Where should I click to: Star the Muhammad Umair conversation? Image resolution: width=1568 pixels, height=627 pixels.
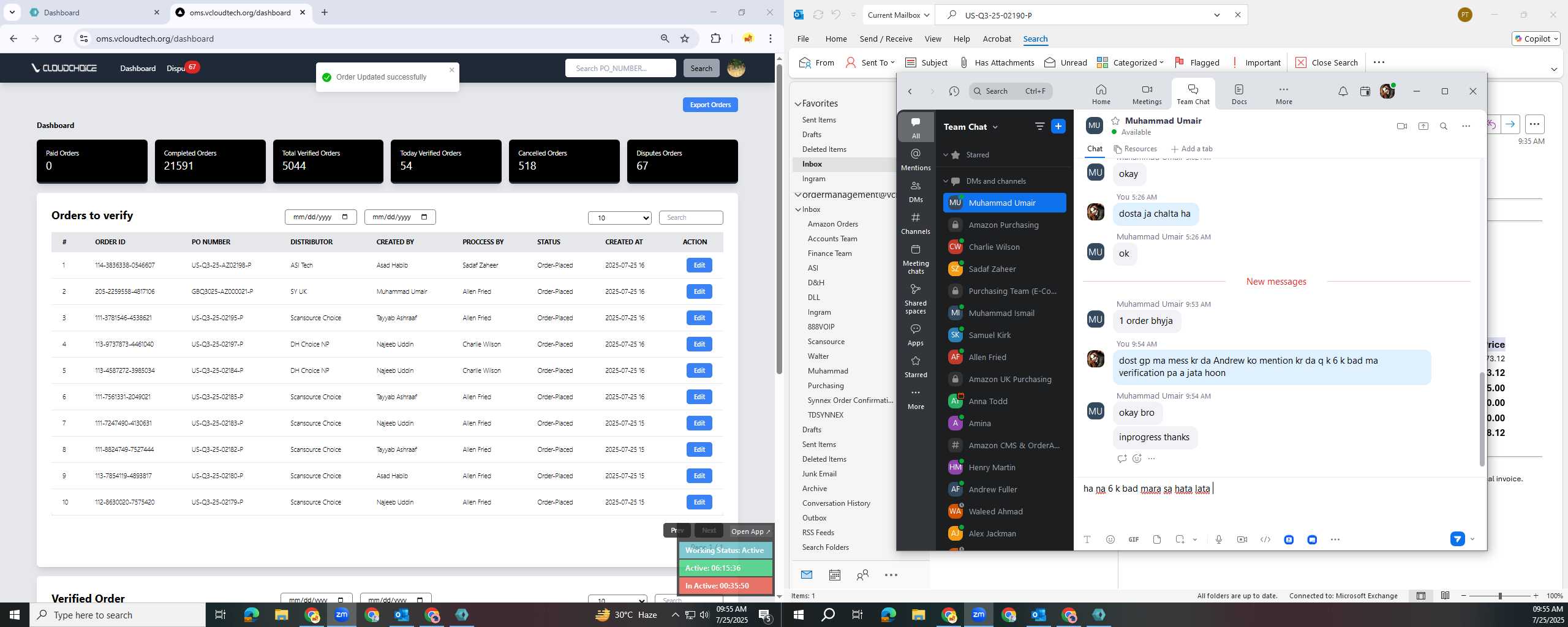pos(1115,121)
